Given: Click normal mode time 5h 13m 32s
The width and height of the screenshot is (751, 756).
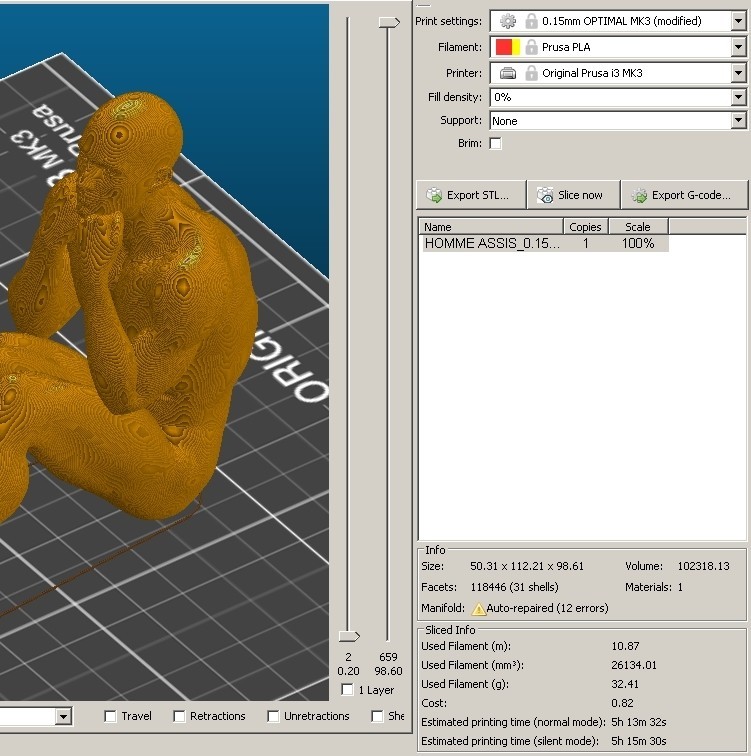Looking at the screenshot, I should (x=639, y=722).
